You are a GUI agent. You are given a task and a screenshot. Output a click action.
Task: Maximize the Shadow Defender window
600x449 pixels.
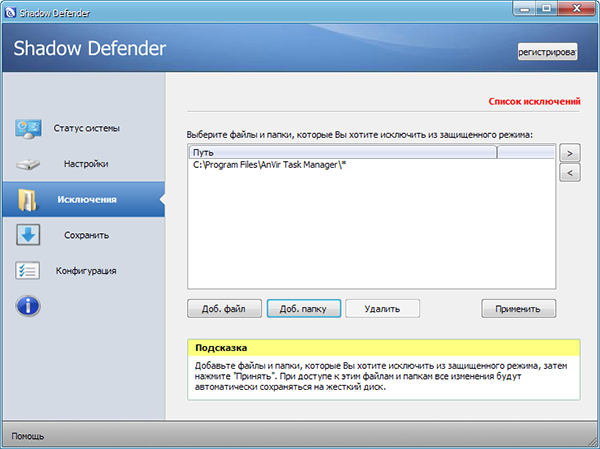(546, 8)
